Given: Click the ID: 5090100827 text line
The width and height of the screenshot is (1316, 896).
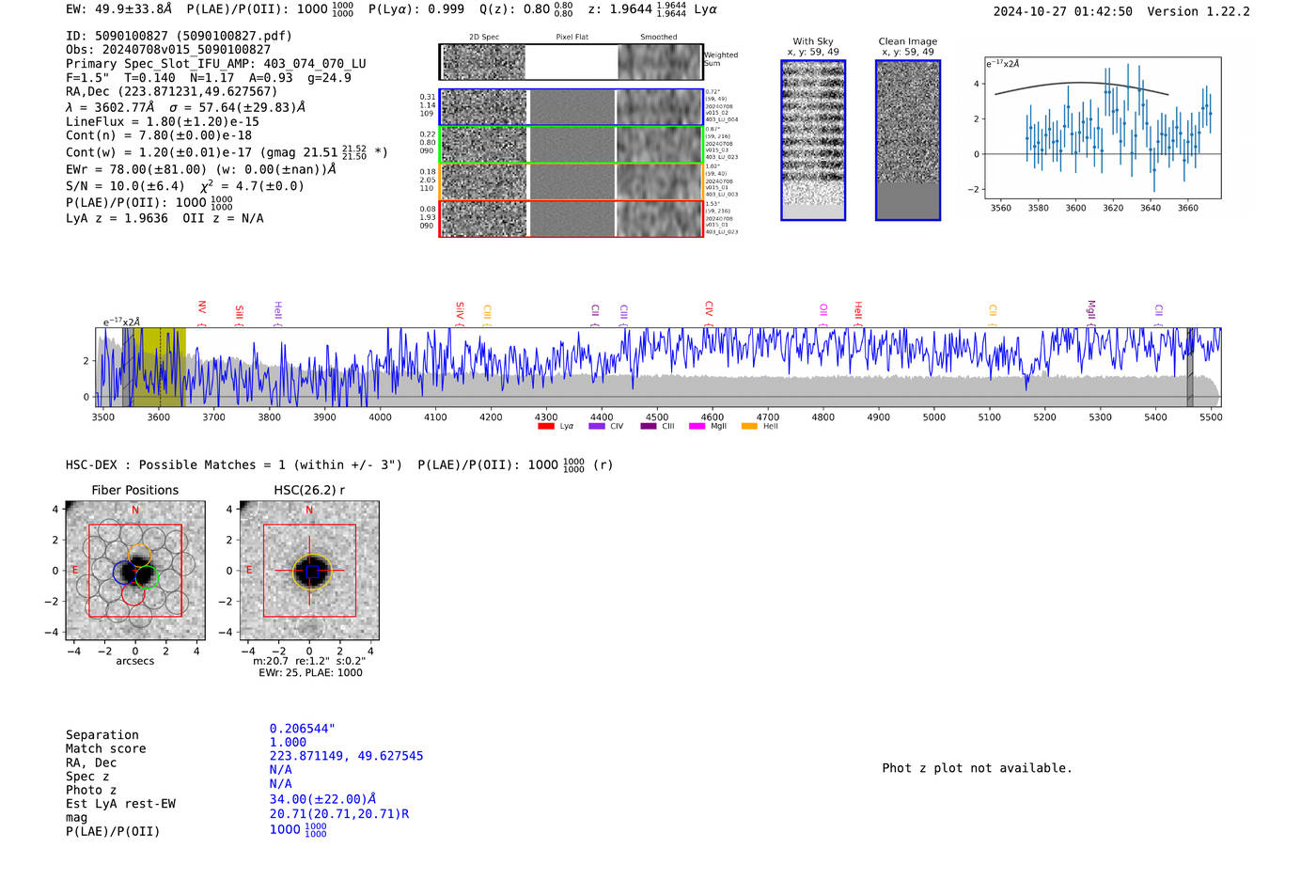Looking at the screenshot, I should coord(179,36).
